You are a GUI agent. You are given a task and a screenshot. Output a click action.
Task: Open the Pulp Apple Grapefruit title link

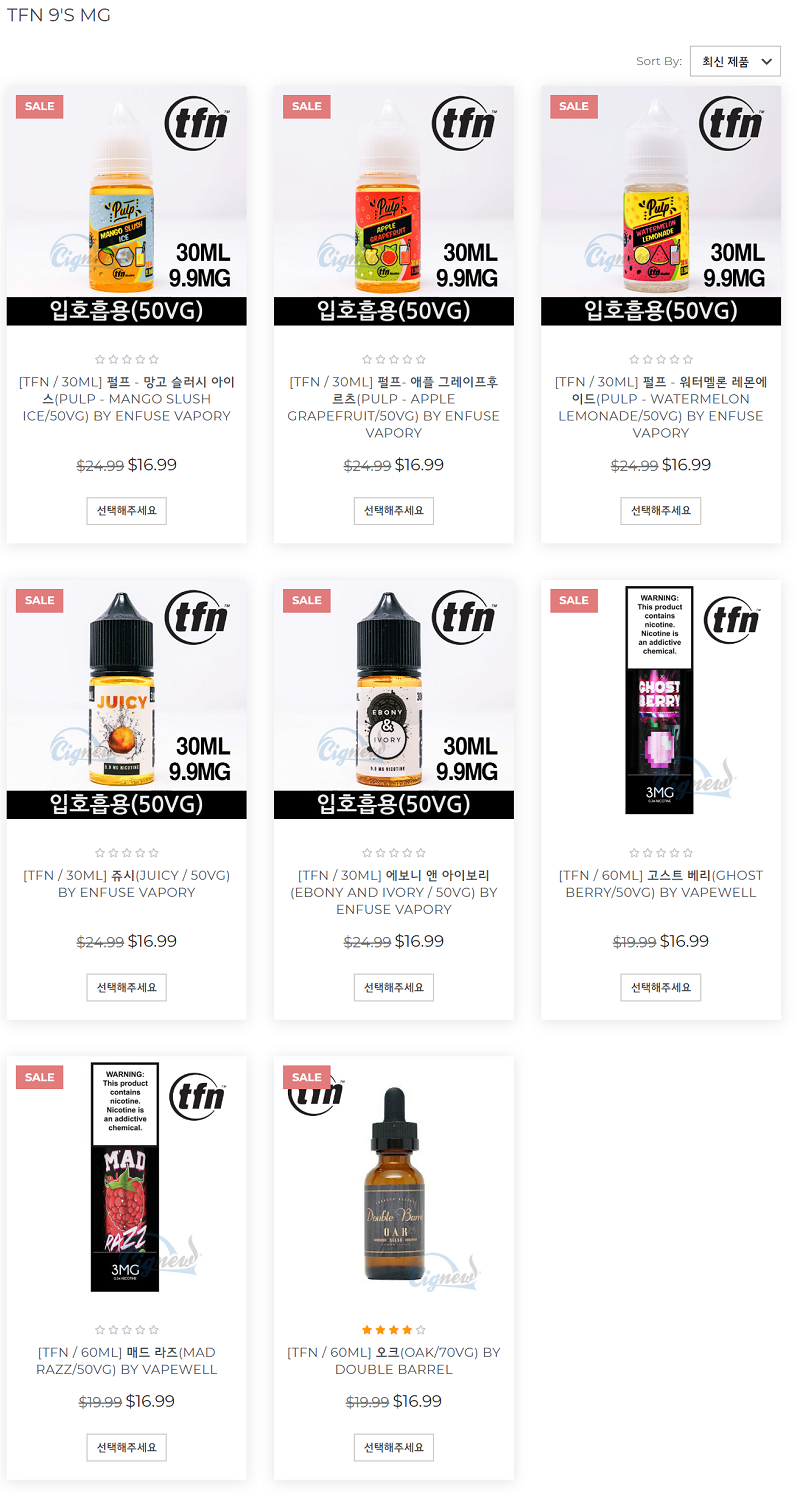pos(394,407)
